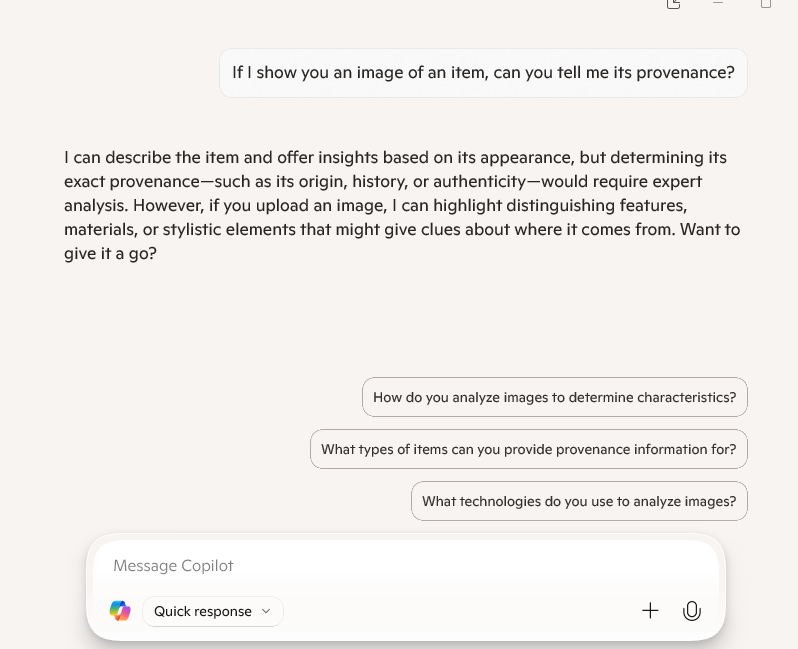
Task: Pick "What technologies do you use" suggestion
Action: coord(579,501)
